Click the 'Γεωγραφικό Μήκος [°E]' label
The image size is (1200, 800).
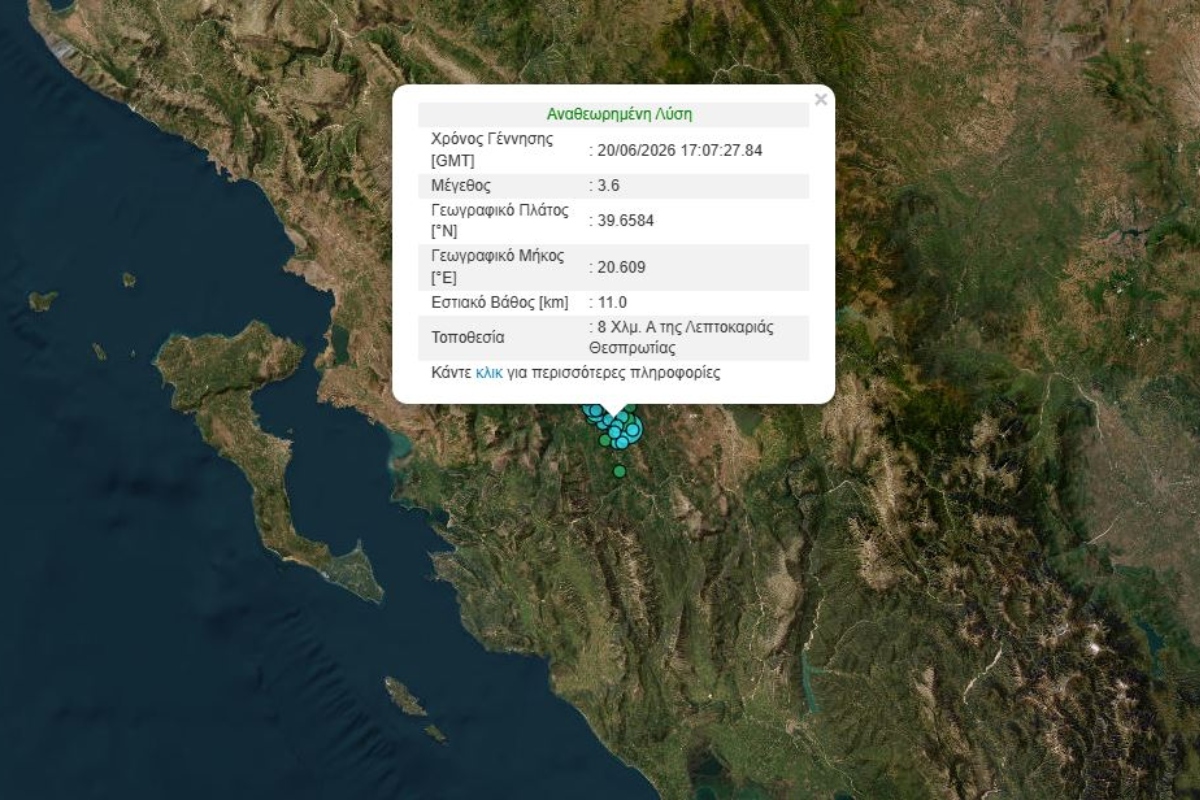click(x=497, y=267)
